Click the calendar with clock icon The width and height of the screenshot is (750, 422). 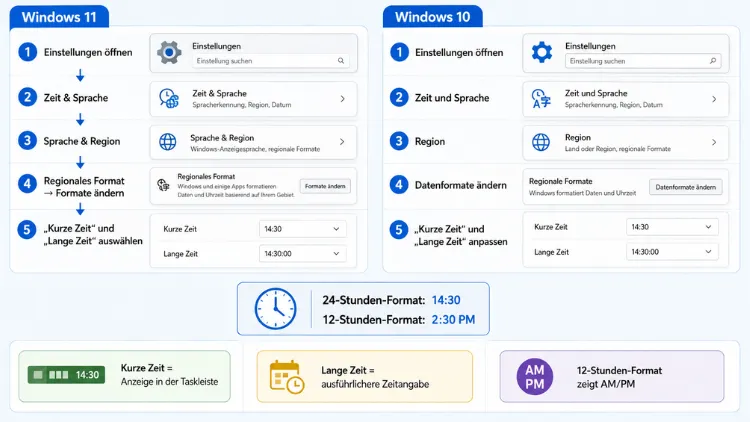287,377
